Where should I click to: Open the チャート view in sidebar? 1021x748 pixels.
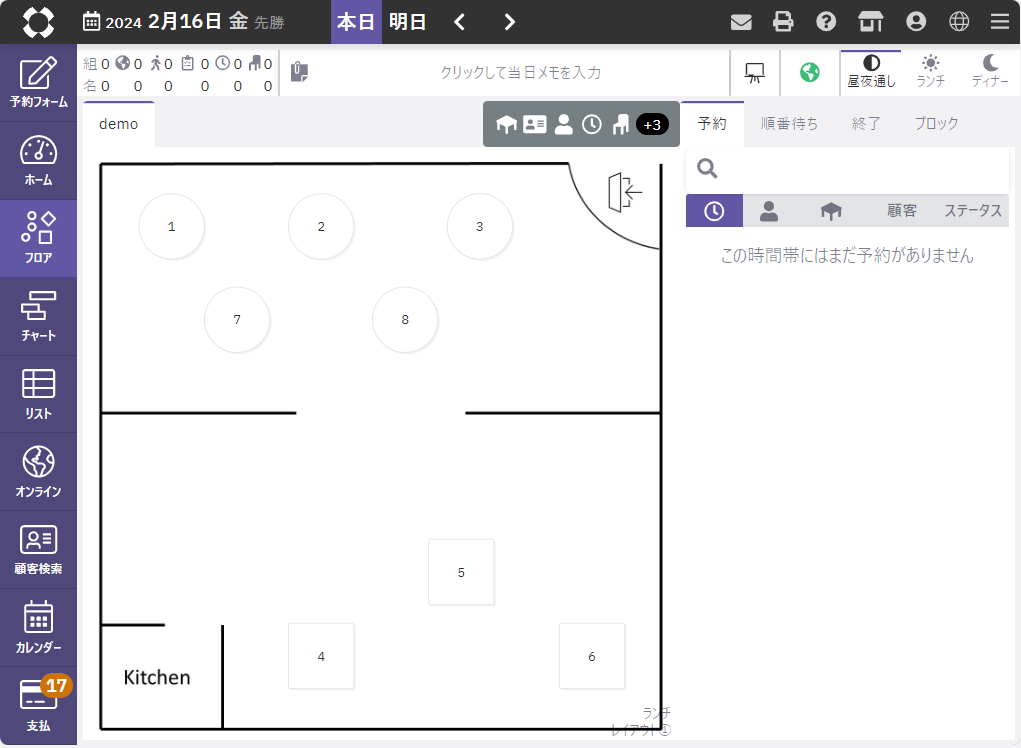pyautogui.click(x=38, y=316)
